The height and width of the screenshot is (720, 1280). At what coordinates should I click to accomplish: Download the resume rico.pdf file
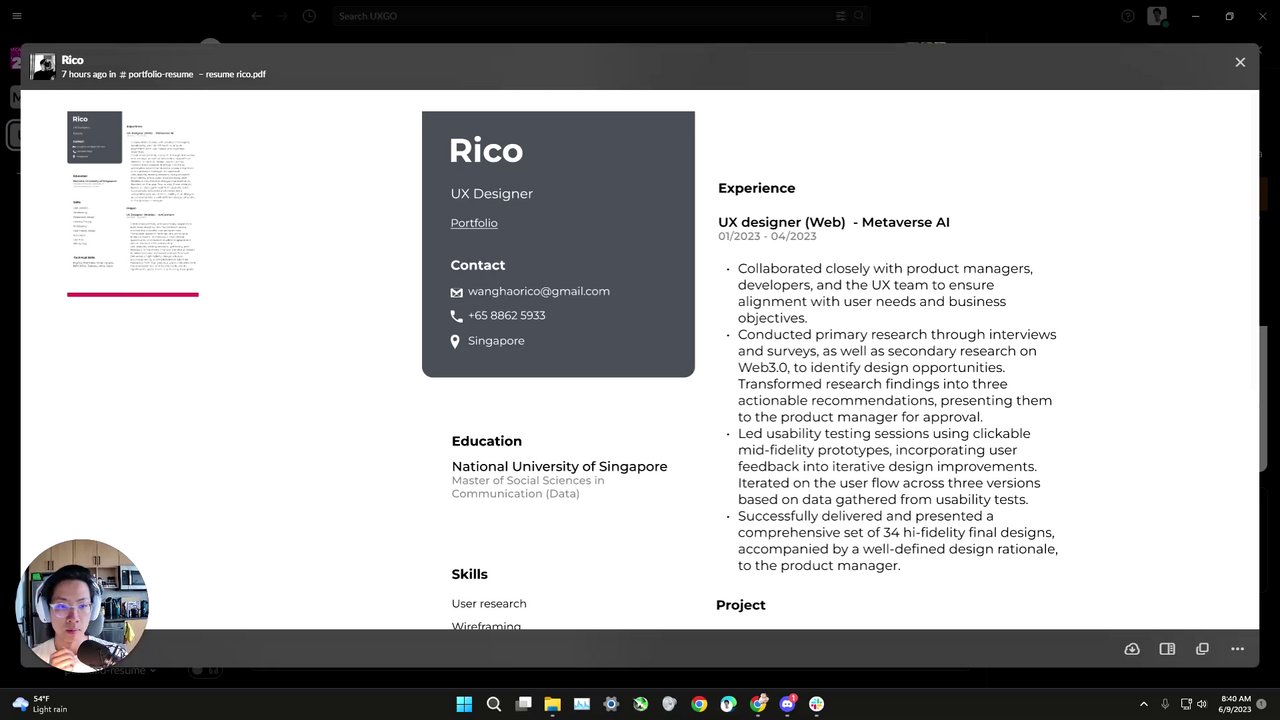(1132, 649)
